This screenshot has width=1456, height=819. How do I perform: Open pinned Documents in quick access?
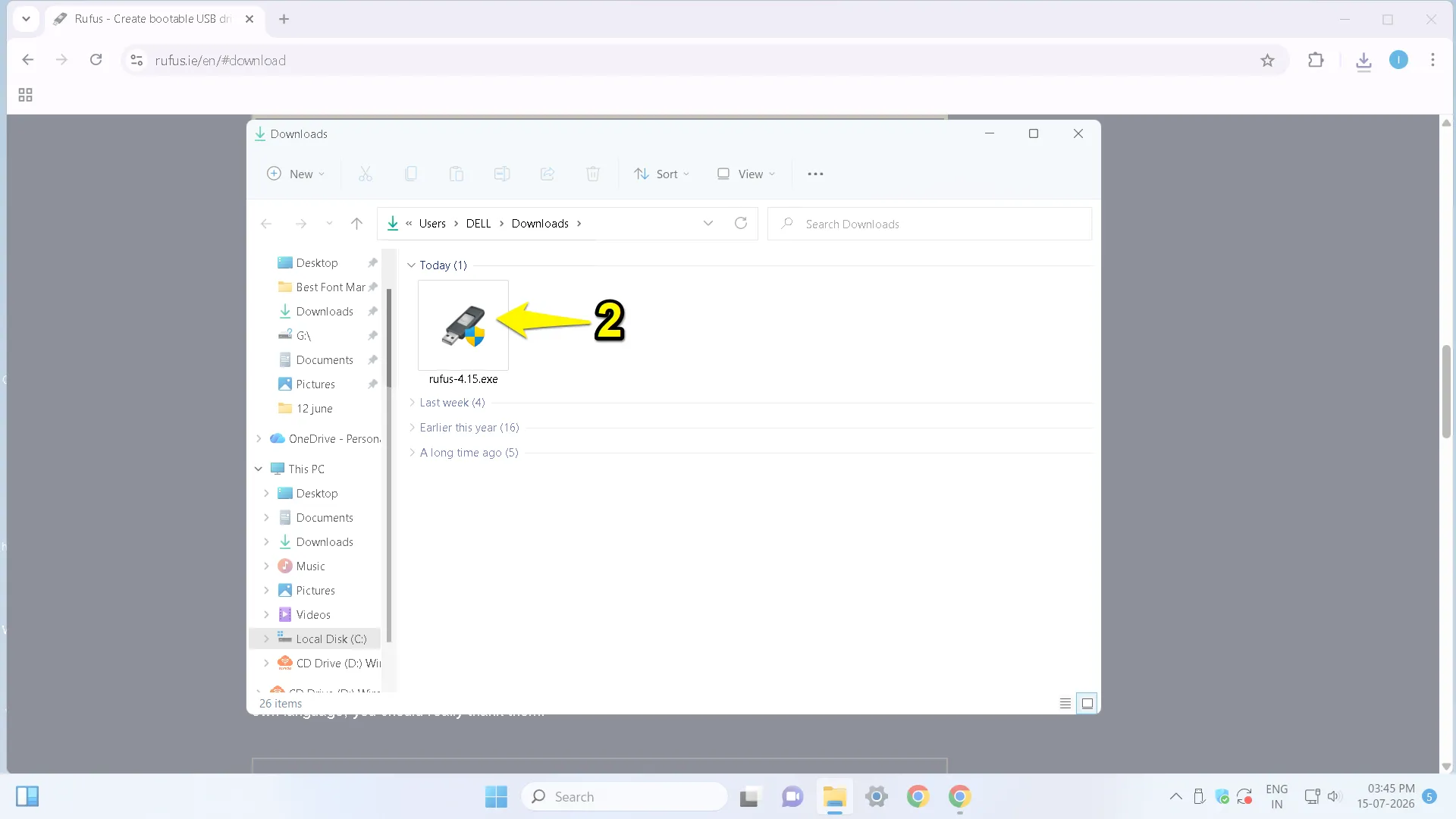click(x=325, y=359)
